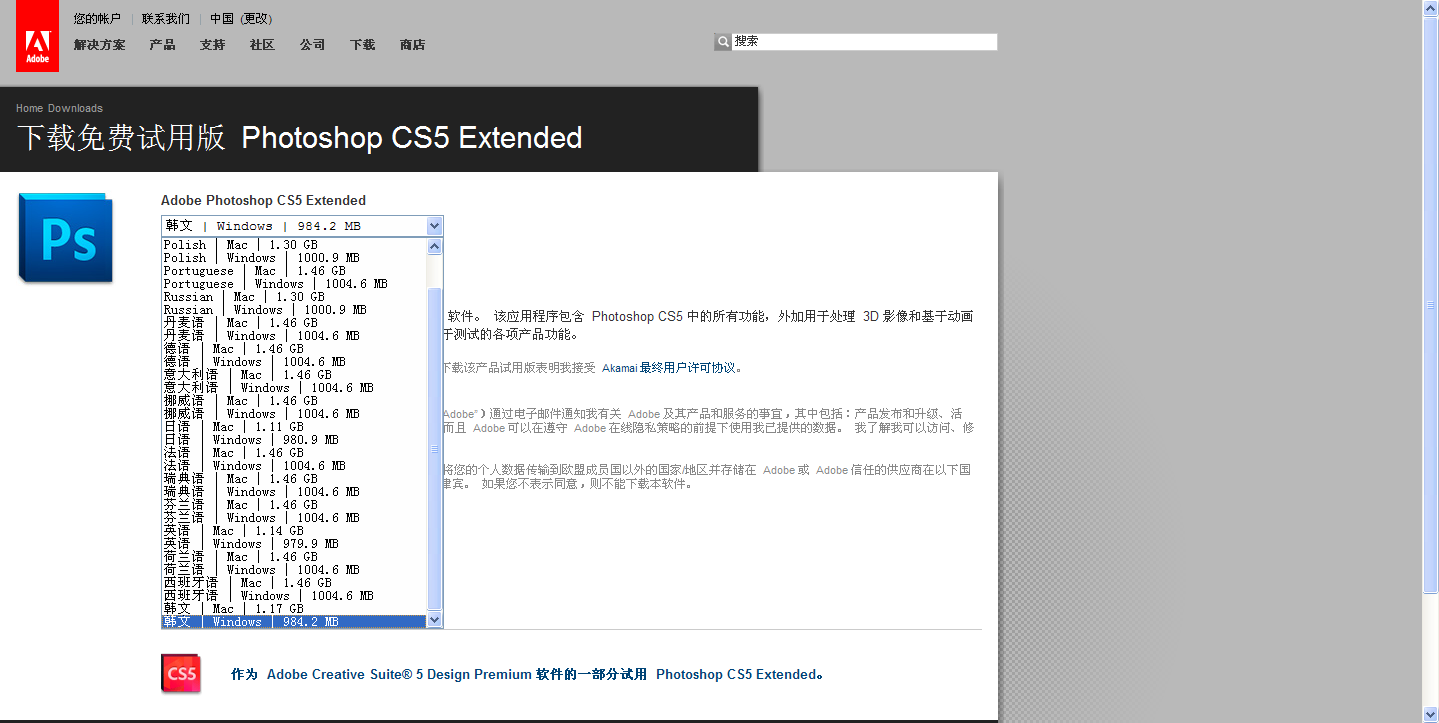Screen dimensions: 1439x723
Task: Click dropdown list scroll down arrow
Action: point(434,620)
